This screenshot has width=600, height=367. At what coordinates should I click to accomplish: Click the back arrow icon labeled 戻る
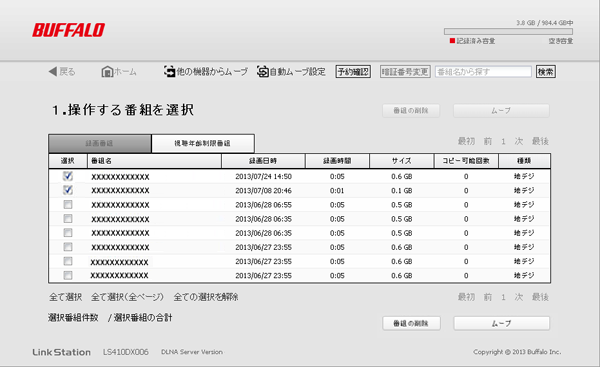53,72
